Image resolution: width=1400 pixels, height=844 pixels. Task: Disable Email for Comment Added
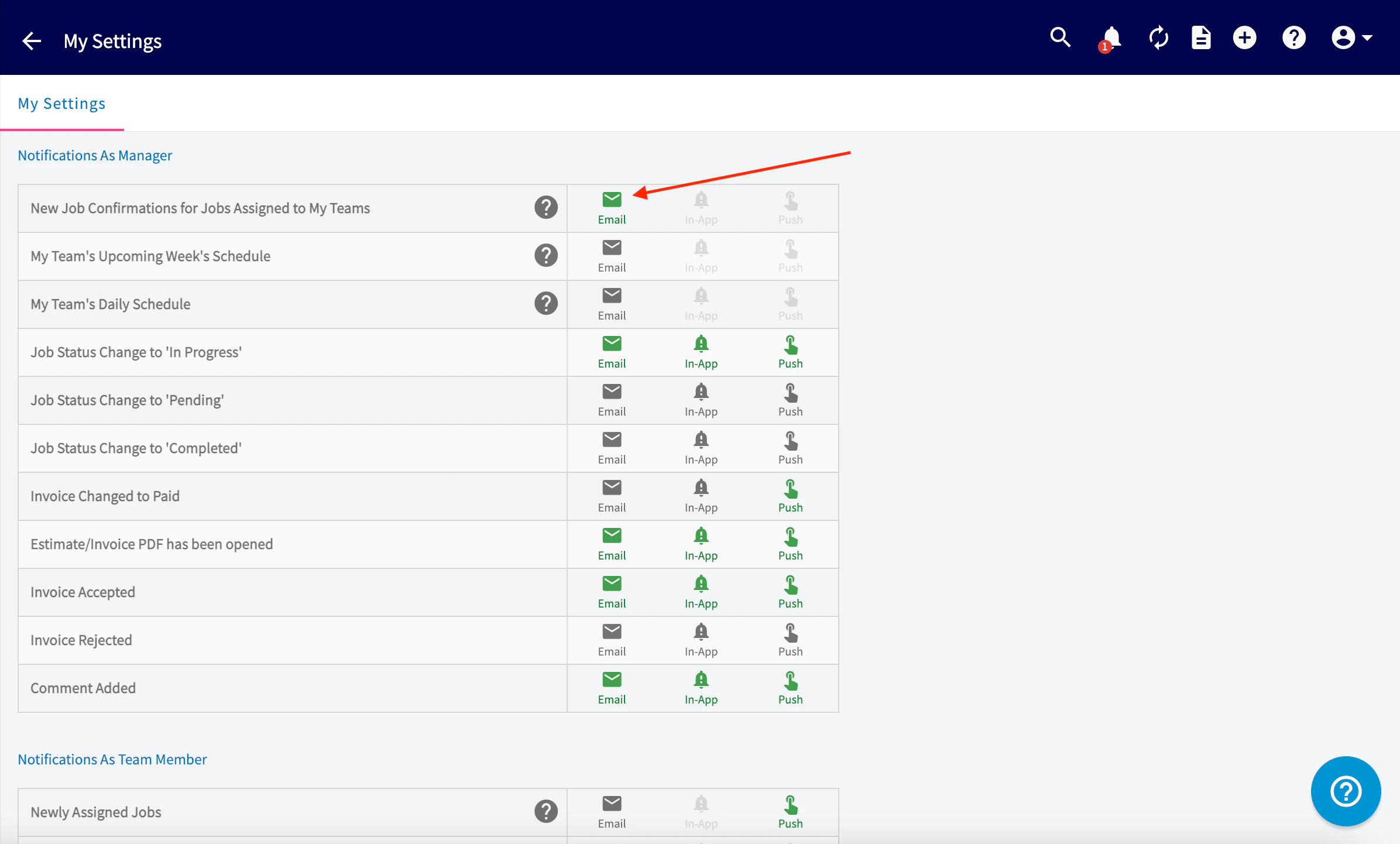coord(612,688)
